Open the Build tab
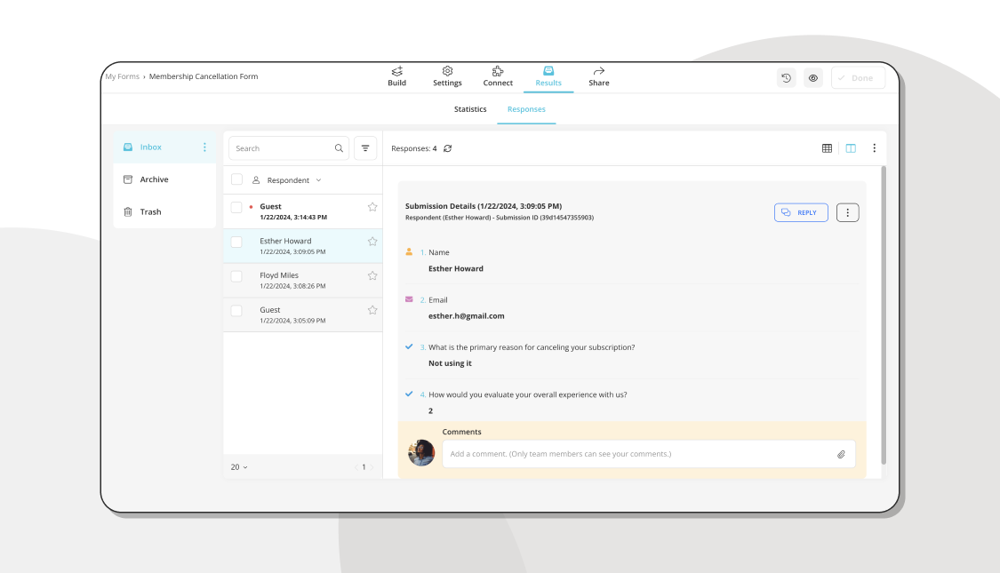The width and height of the screenshot is (1000, 573). coord(397,77)
